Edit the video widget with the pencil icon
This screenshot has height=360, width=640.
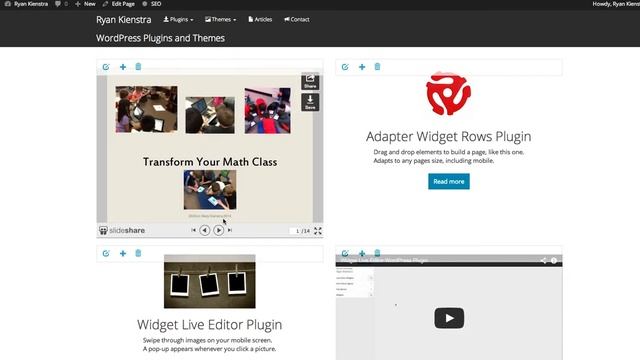point(345,253)
